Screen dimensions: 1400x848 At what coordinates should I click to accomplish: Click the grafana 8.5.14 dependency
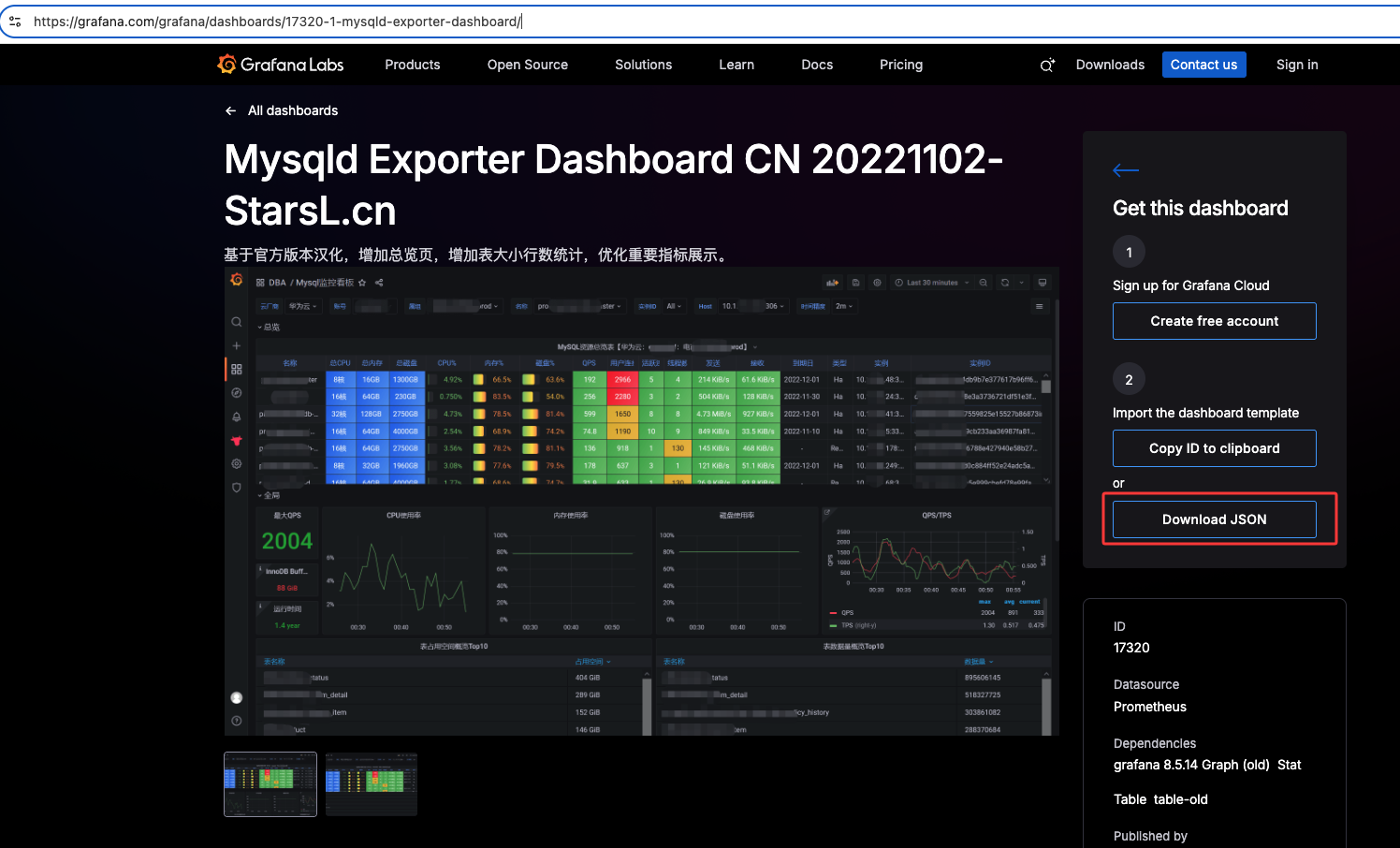point(1156,765)
